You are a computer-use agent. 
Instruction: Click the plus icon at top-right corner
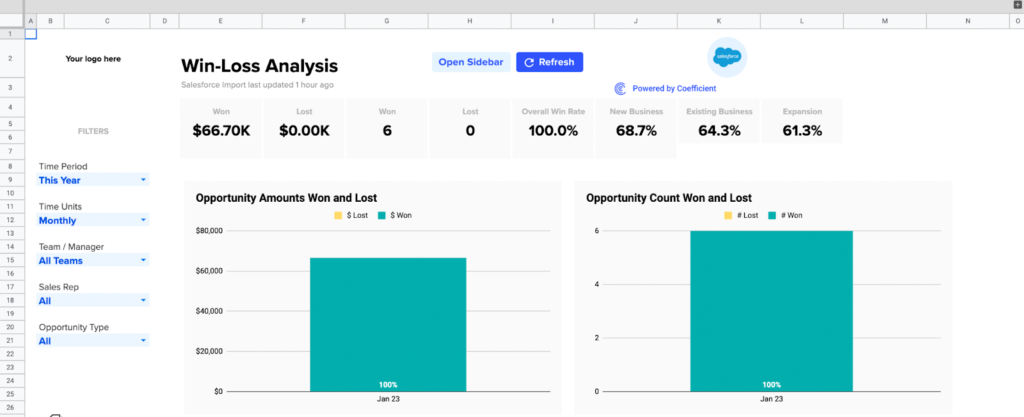coord(1017,5)
